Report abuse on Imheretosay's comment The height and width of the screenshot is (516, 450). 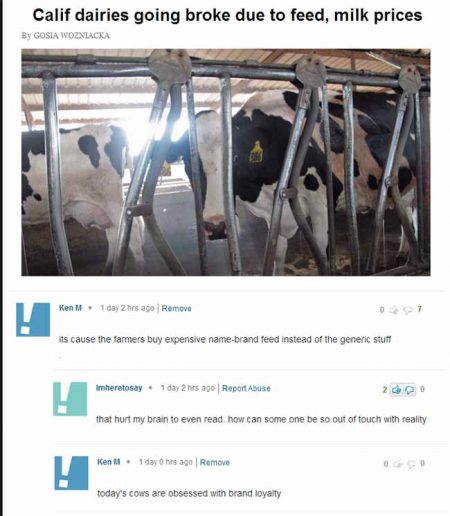[x=246, y=388]
